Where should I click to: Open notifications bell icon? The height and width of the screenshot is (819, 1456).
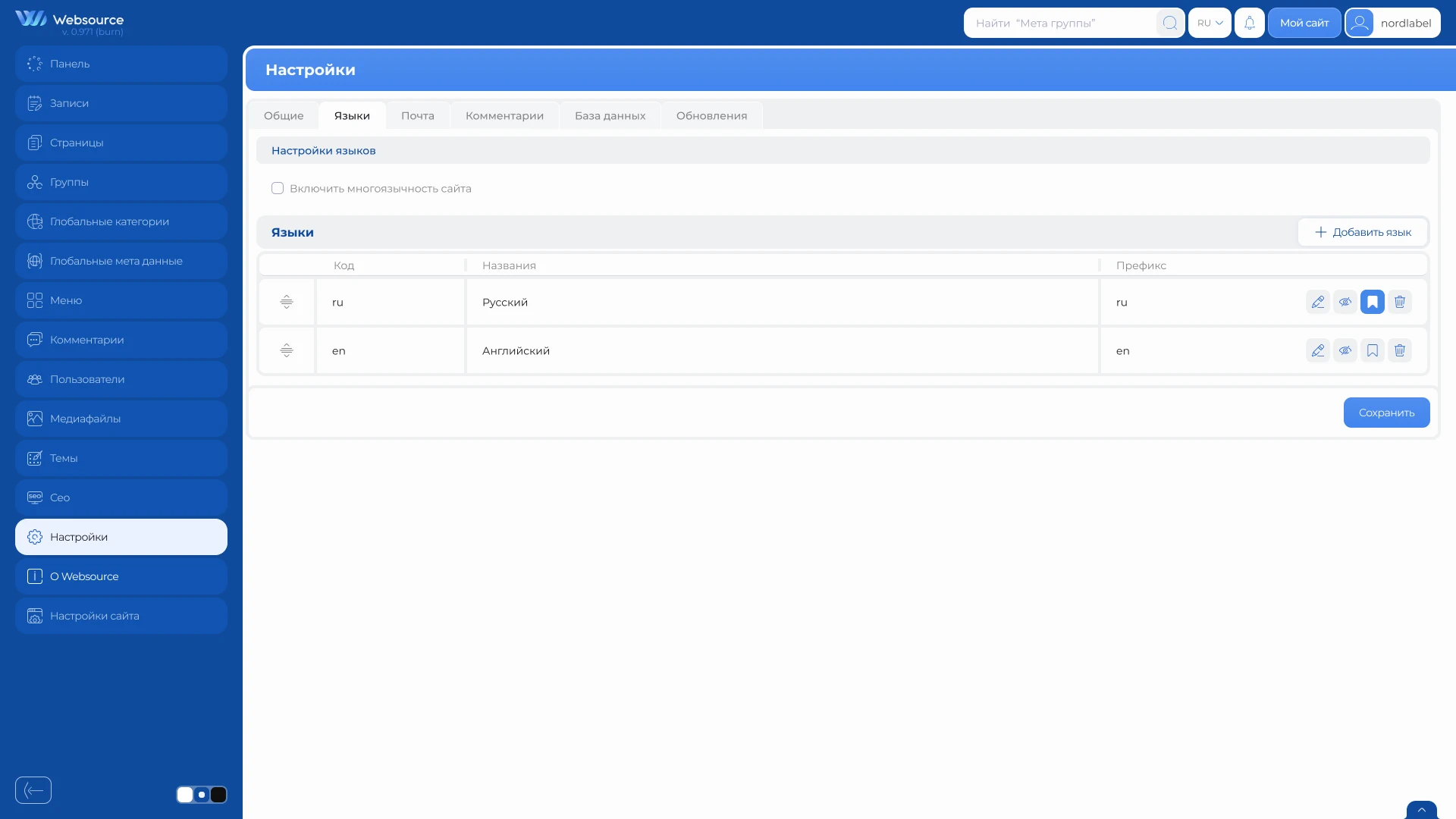coord(1250,23)
